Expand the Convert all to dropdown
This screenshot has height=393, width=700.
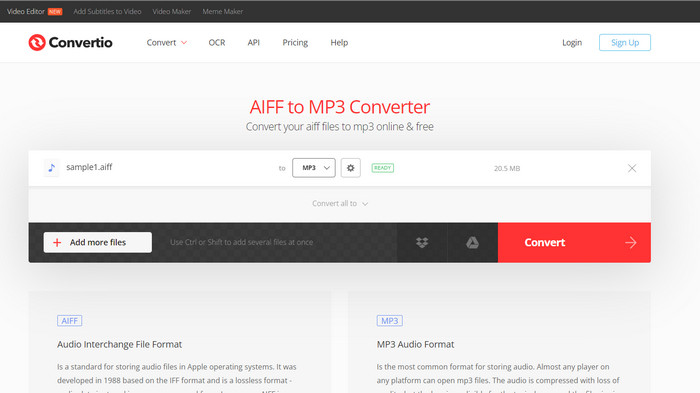point(340,204)
